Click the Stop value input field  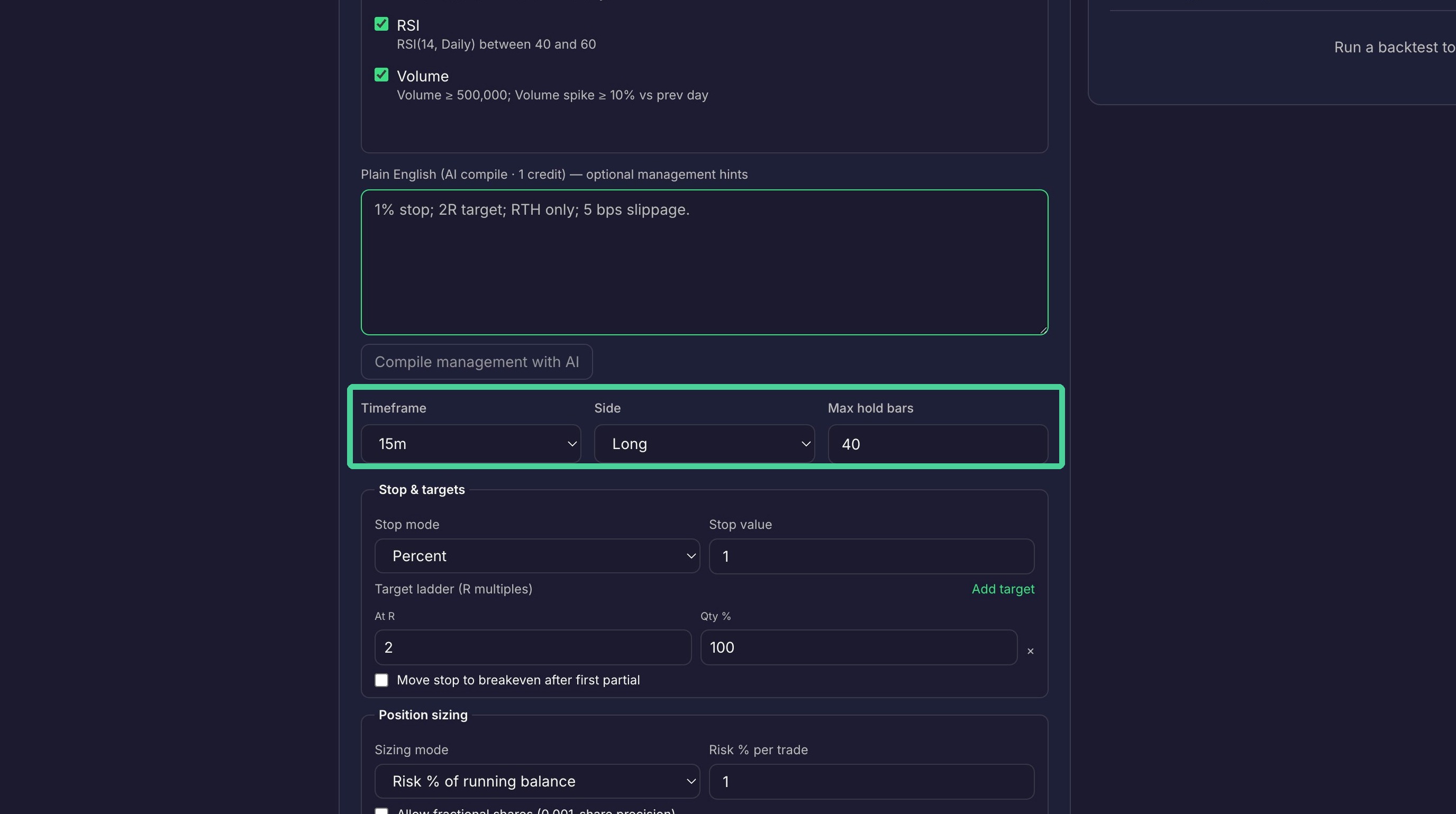871,556
